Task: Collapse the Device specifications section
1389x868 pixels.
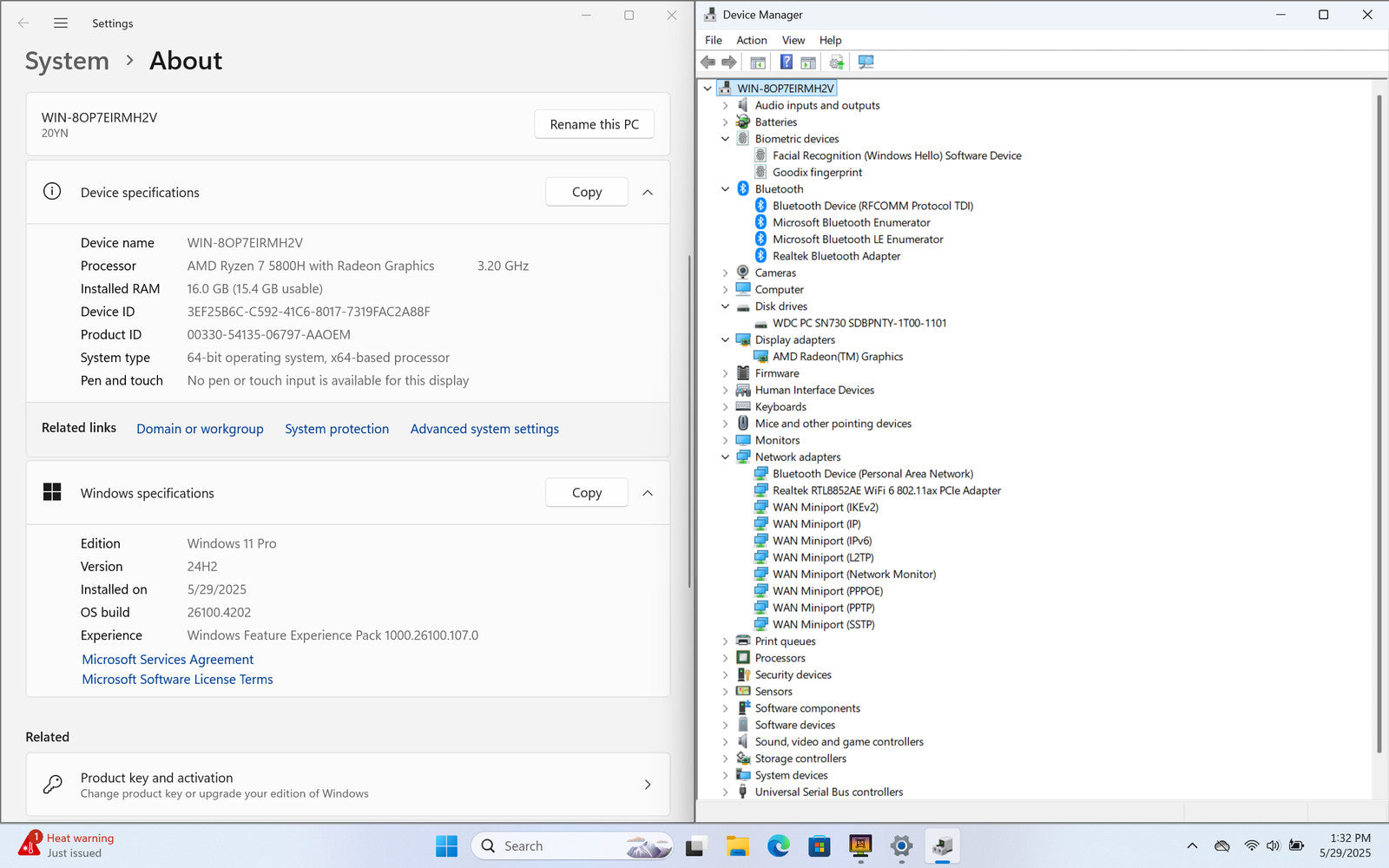Action: 648,193
